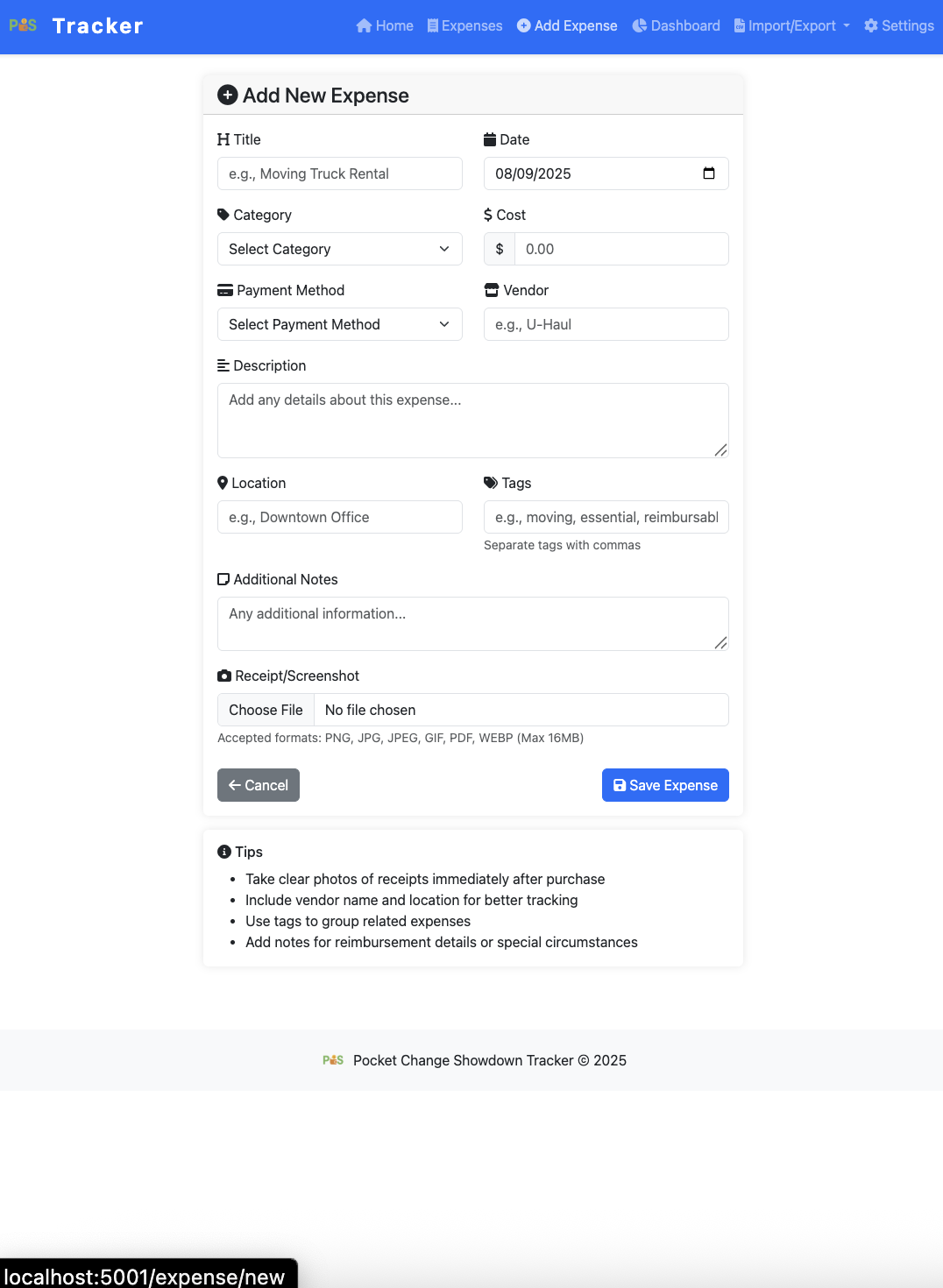Image resolution: width=943 pixels, height=1288 pixels.
Task: Expand the Import/Export menu caret
Action: pos(847,26)
